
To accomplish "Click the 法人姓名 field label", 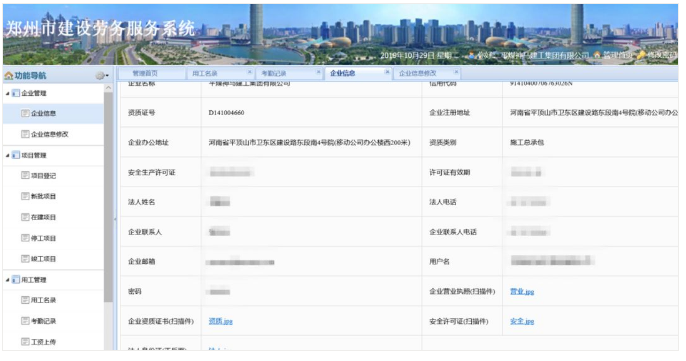I will coord(141,202).
